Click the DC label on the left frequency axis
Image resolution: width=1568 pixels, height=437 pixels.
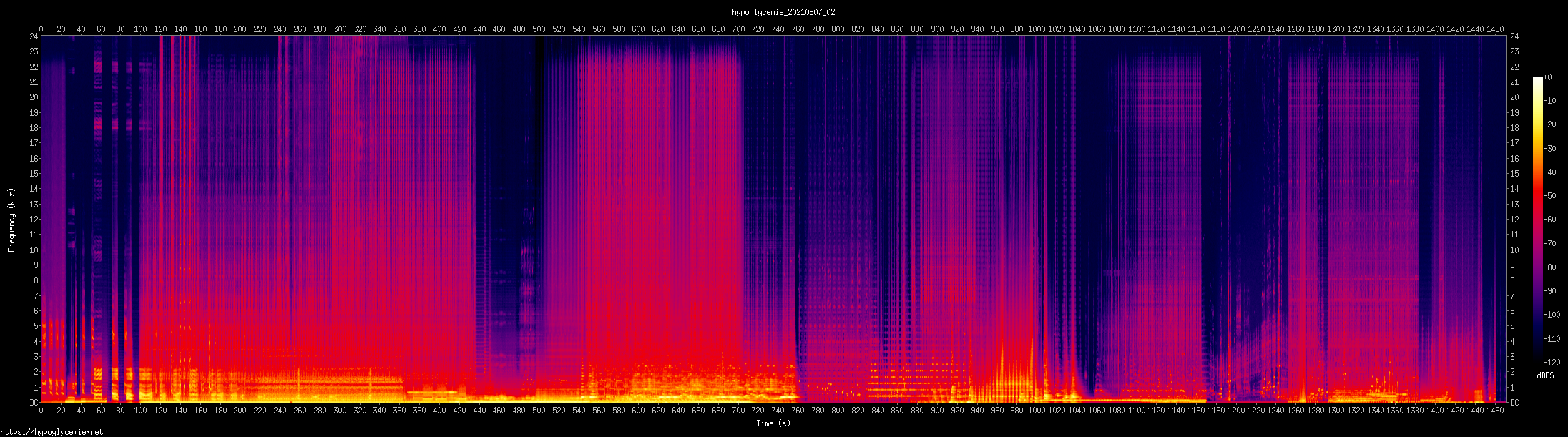pyautogui.click(x=33, y=403)
